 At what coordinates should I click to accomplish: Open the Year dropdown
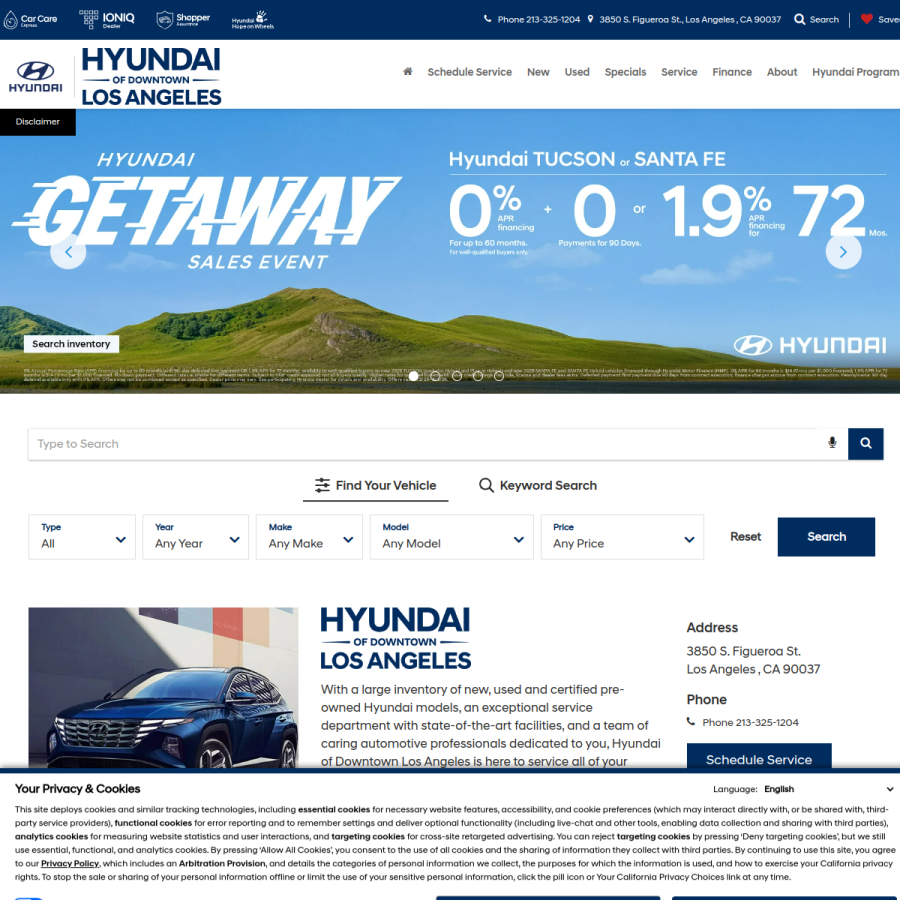(196, 537)
